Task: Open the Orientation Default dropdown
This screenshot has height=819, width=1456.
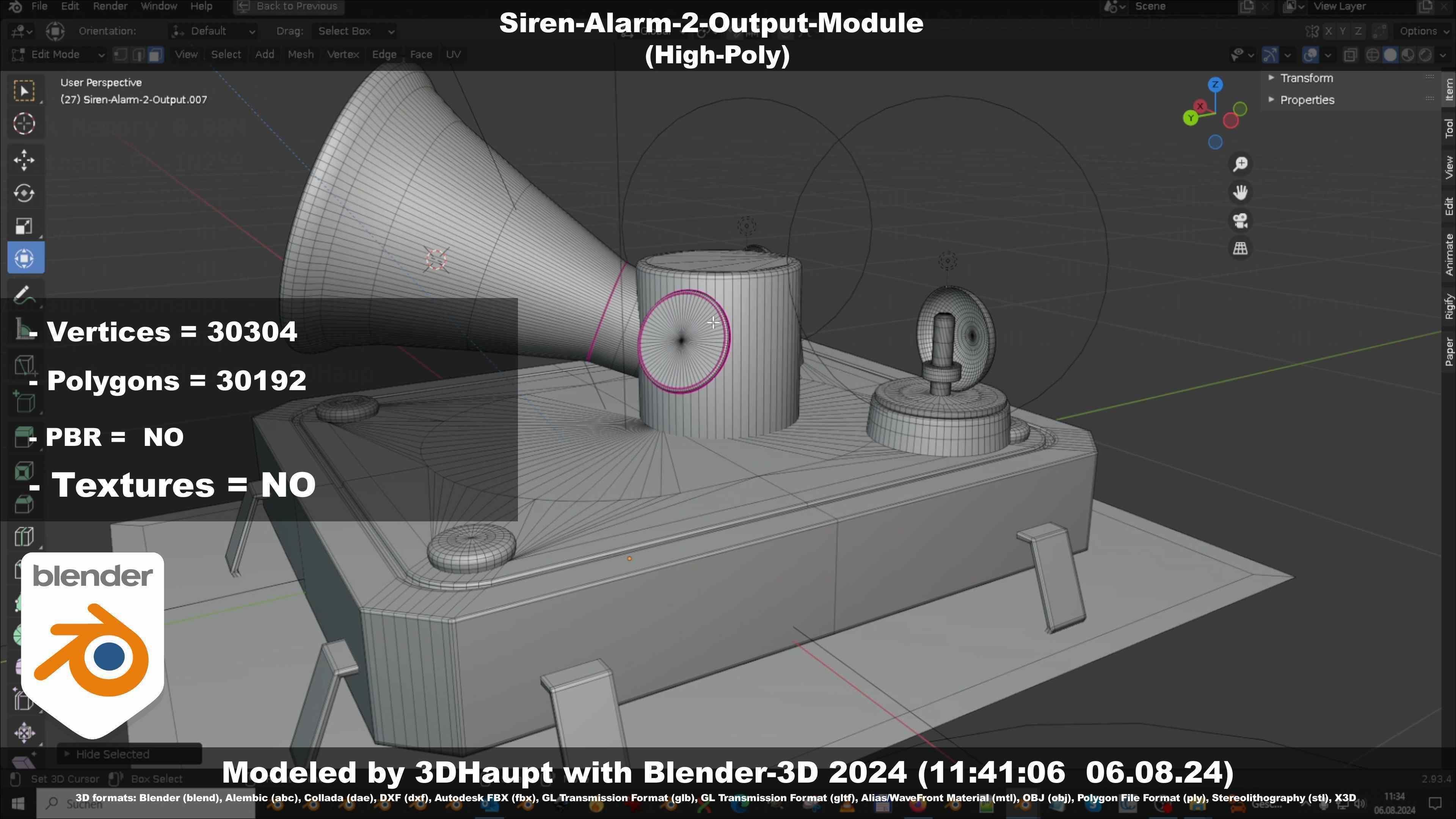Action: tap(213, 31)
